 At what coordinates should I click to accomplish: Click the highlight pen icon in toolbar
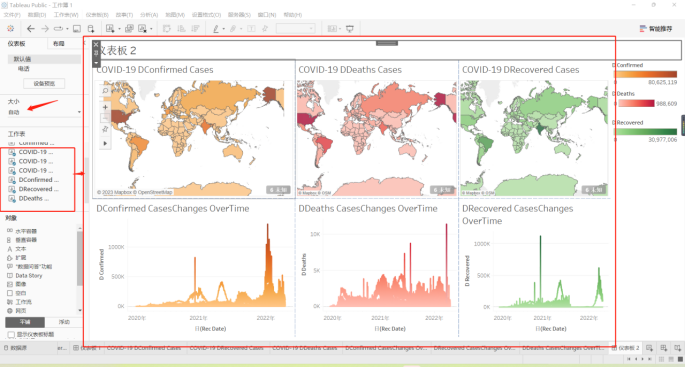[216, 28]
